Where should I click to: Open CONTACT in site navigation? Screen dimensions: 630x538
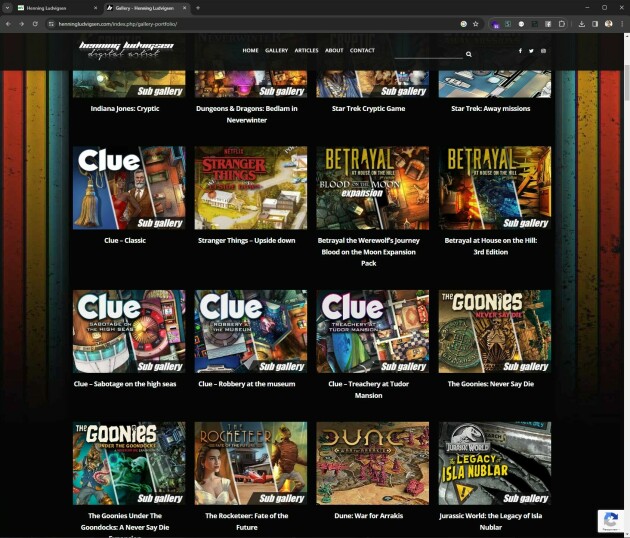[x=362, y=50]
